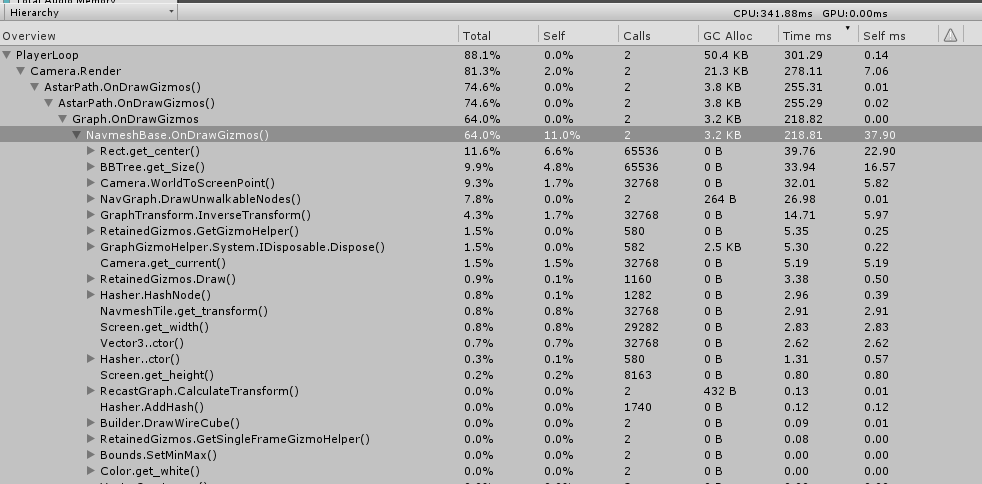Select the Screen.get_width() row
982x484 pixels.
491,327
